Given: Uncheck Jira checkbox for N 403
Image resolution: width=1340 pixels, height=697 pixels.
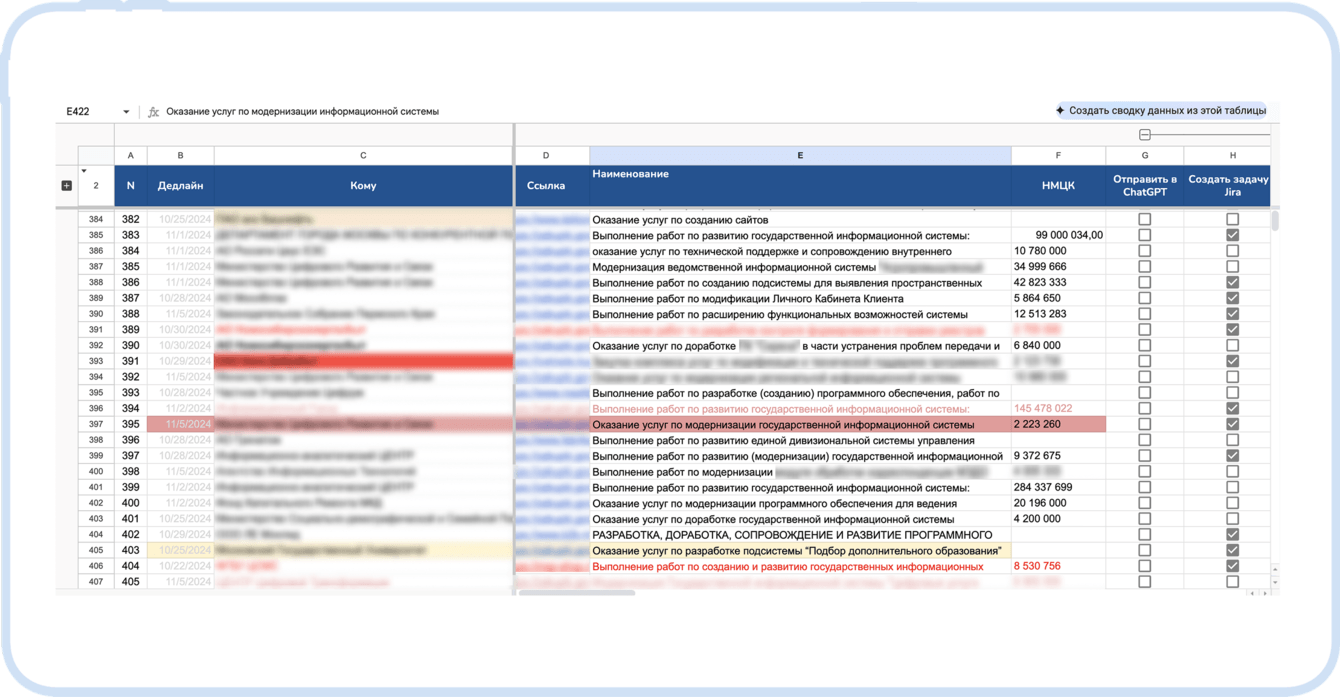Looking at the screenshot, I should click(1232, 550).
